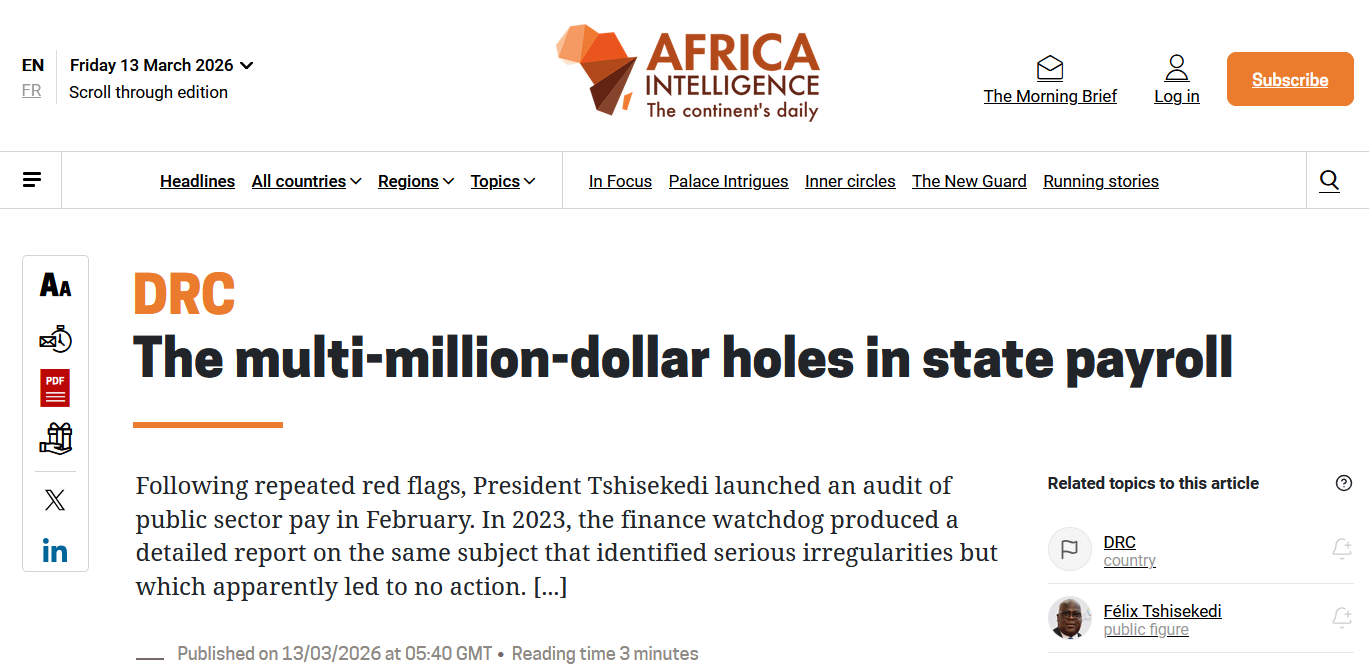The height and width of the screenshot is (669, 1369).
Task: Open the Palace Intrigues section
Action: (x=728, y=181)
